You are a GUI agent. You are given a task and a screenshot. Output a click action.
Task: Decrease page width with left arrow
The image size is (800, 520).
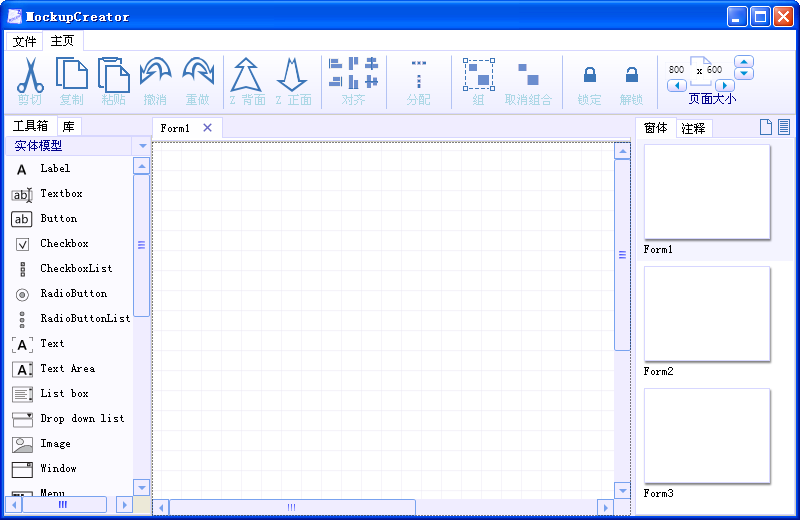677,86
